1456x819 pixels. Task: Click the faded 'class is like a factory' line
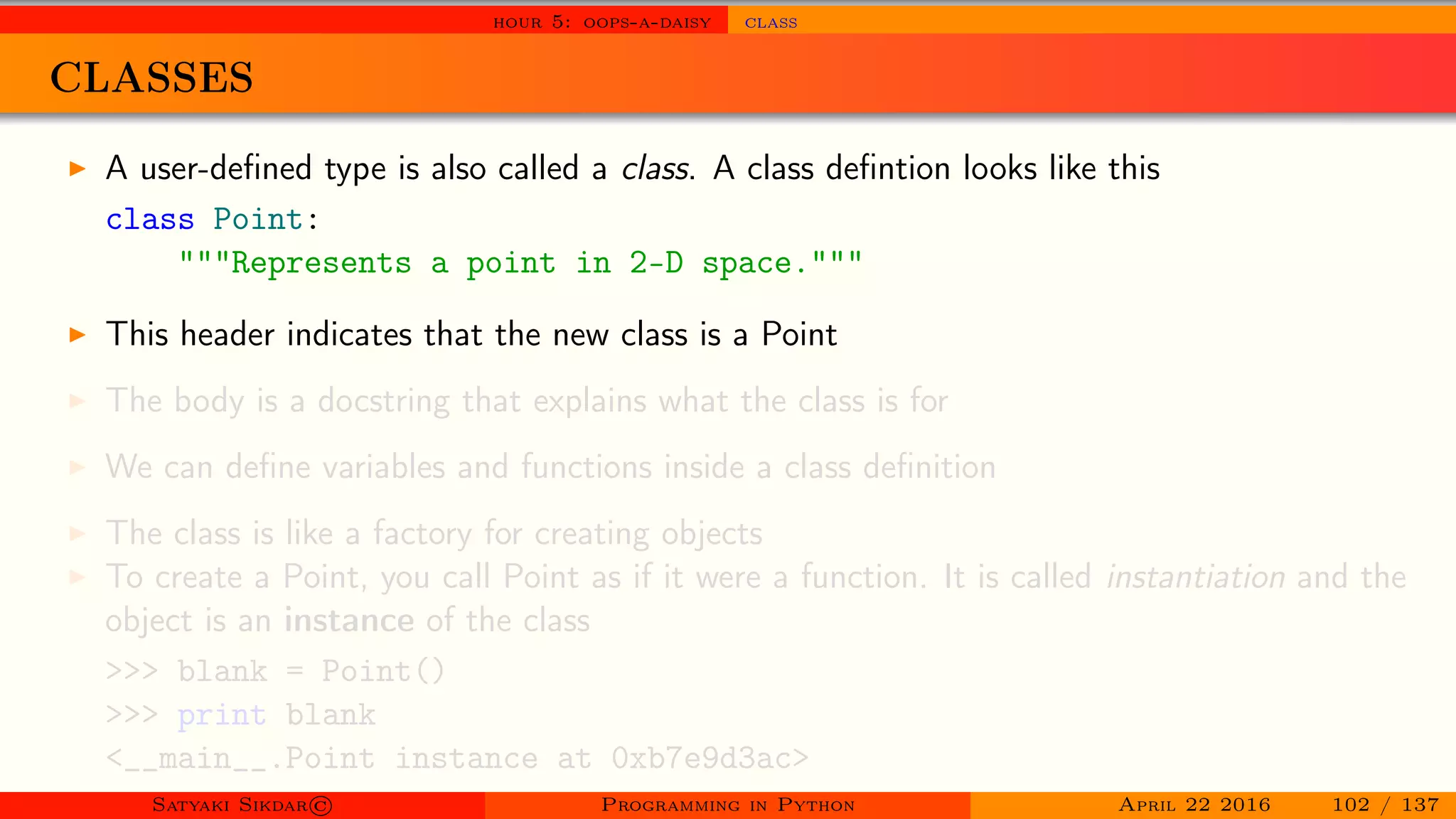(434, 533)
